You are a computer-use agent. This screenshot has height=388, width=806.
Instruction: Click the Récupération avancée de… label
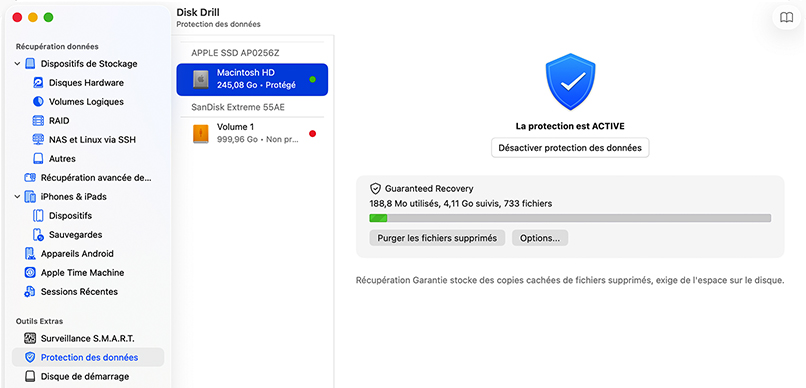(x=96, y=178)
